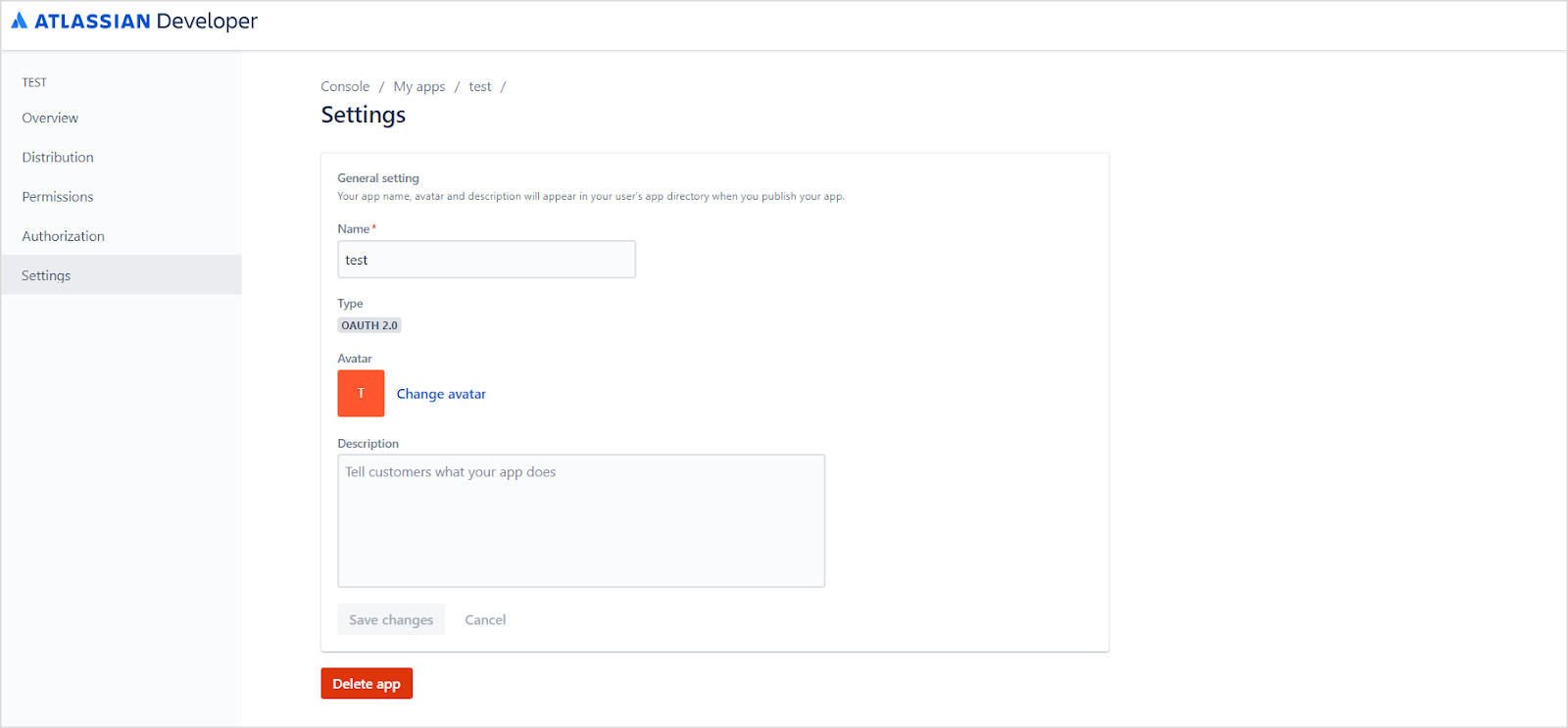The width and height of the screenshot is (1568, 728).
Task: Select the Settings sidebar item
Action: coord(46,275)
